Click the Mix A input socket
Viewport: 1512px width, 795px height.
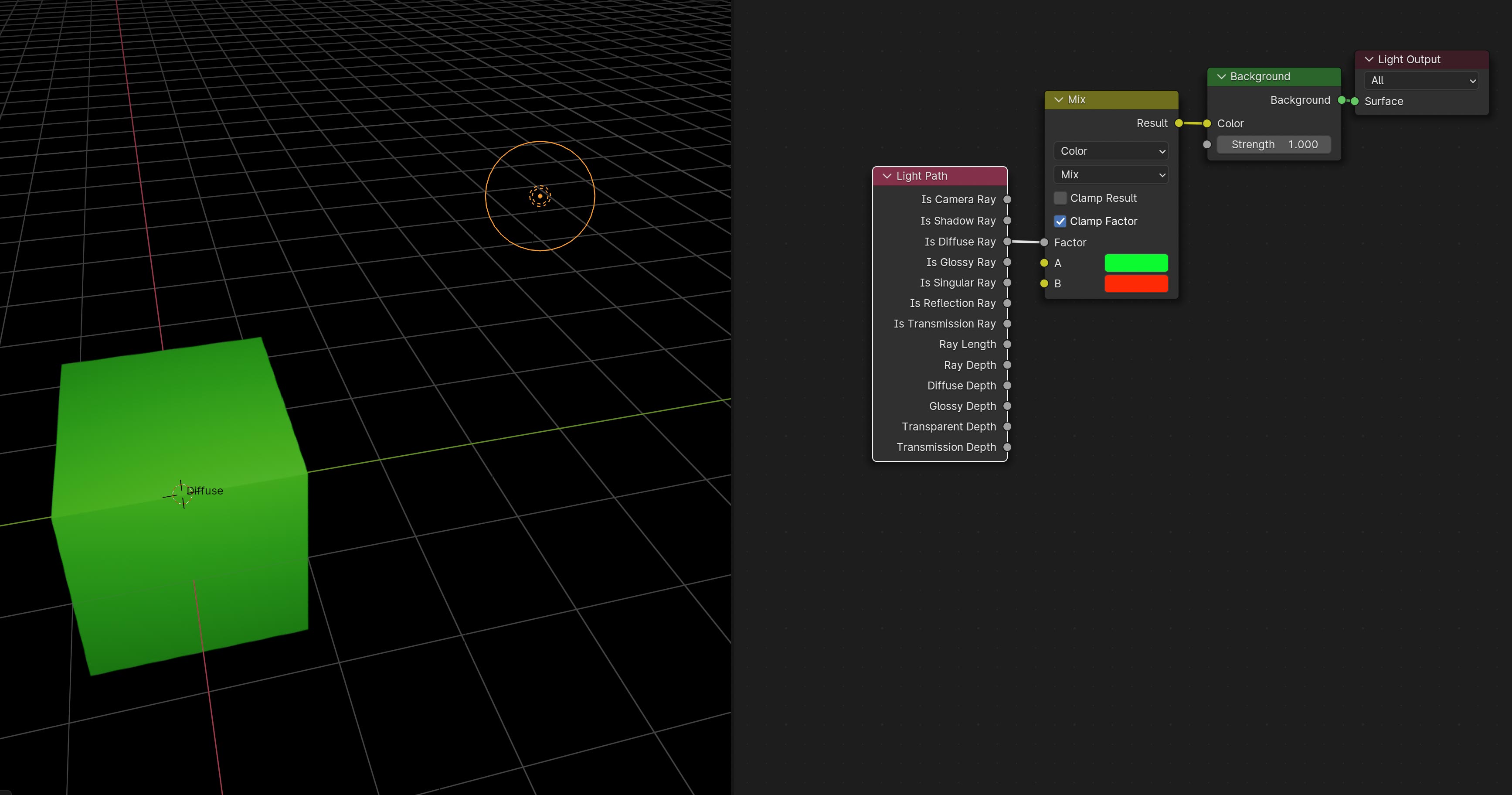pos(1044,263)
